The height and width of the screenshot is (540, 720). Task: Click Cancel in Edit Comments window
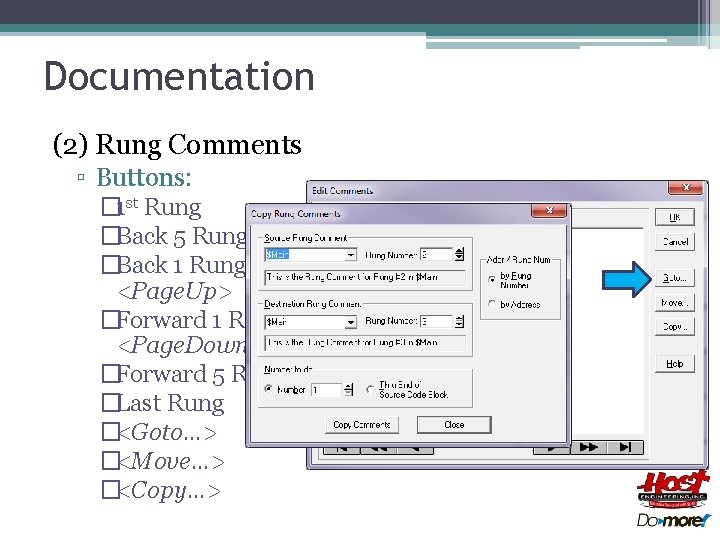(675, 242)
